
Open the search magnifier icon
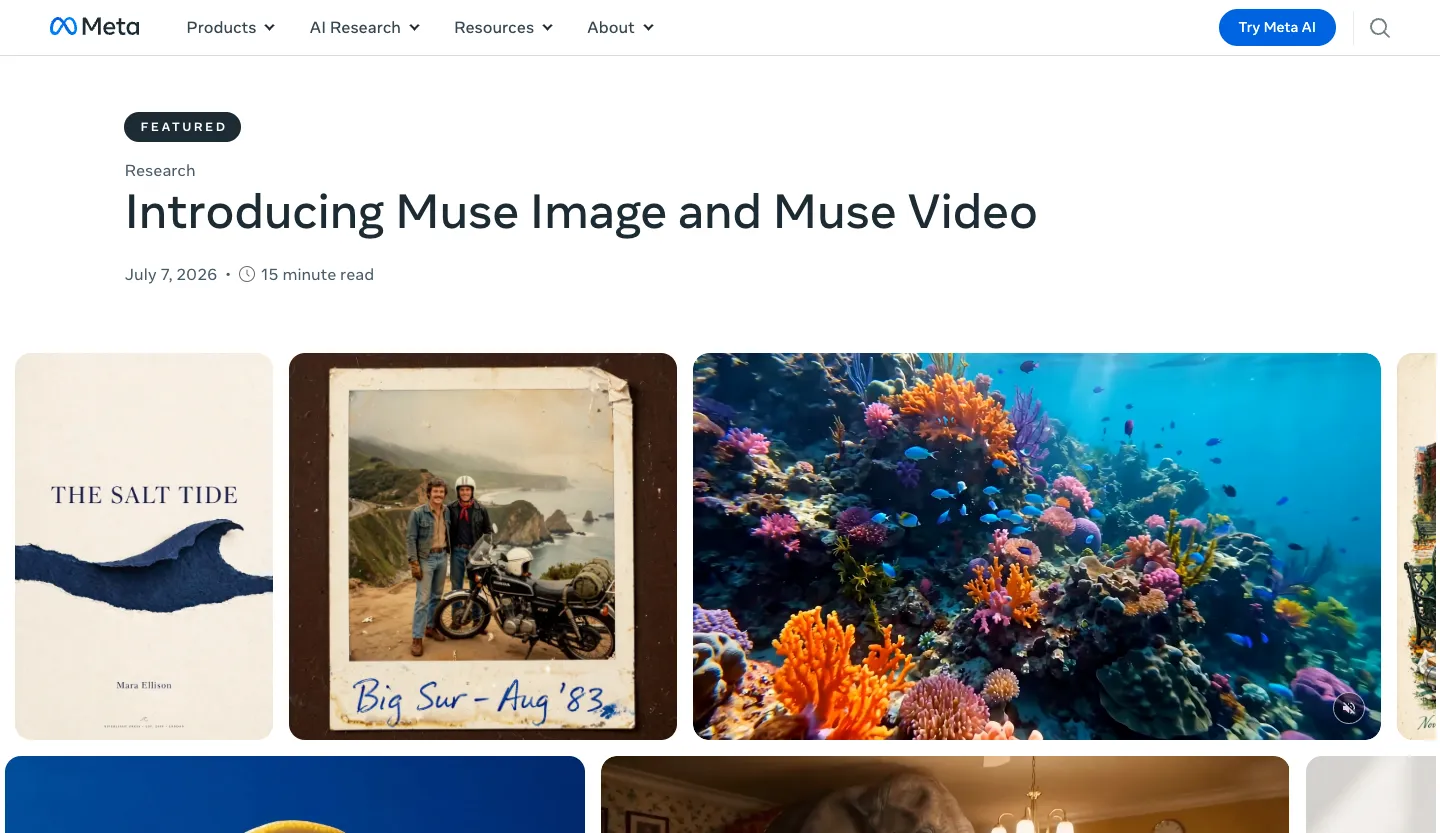pyautogui.click(x=1380, y=28)
